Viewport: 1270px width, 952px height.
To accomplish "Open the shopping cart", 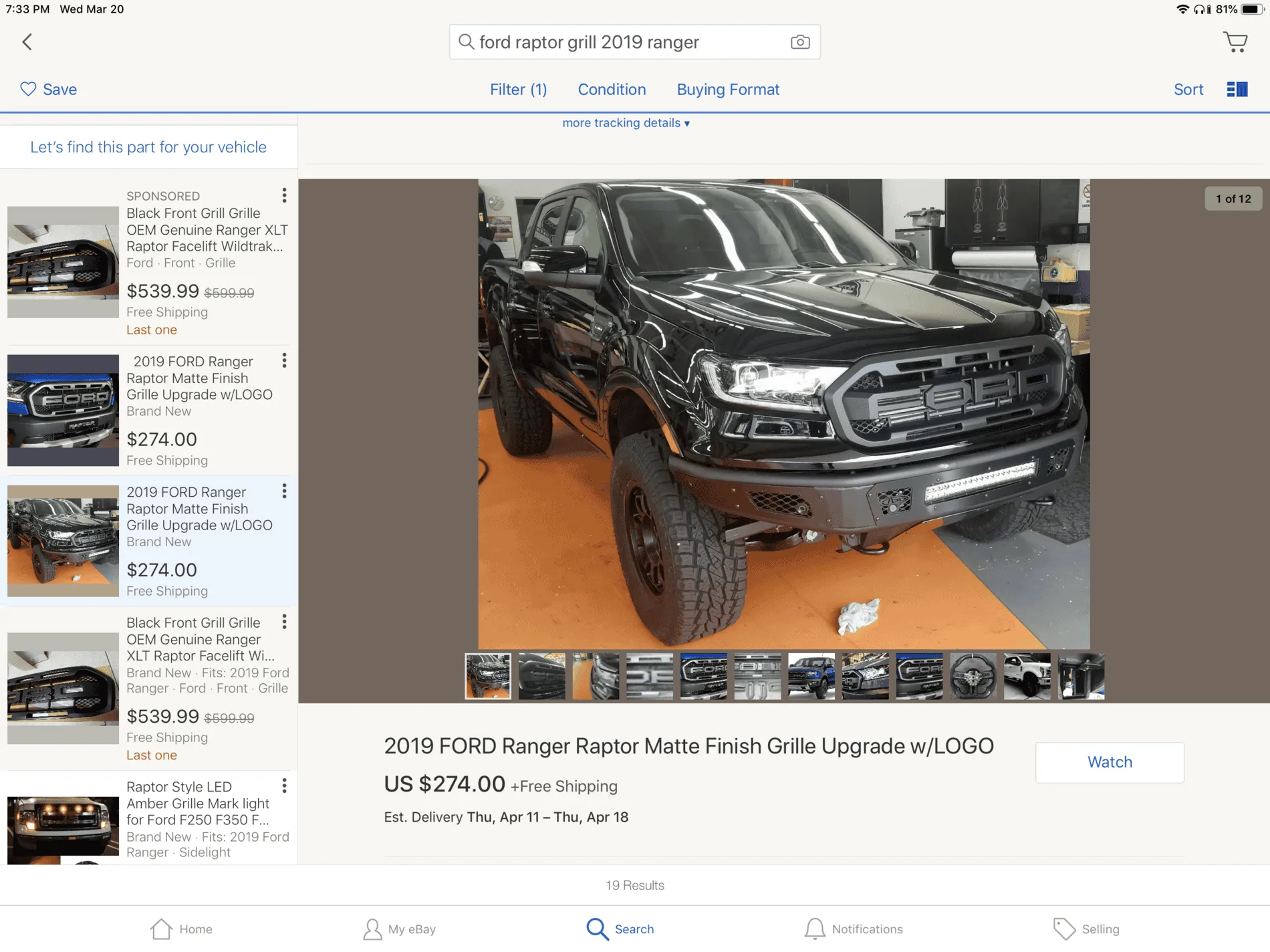I will pos(1235,41).
